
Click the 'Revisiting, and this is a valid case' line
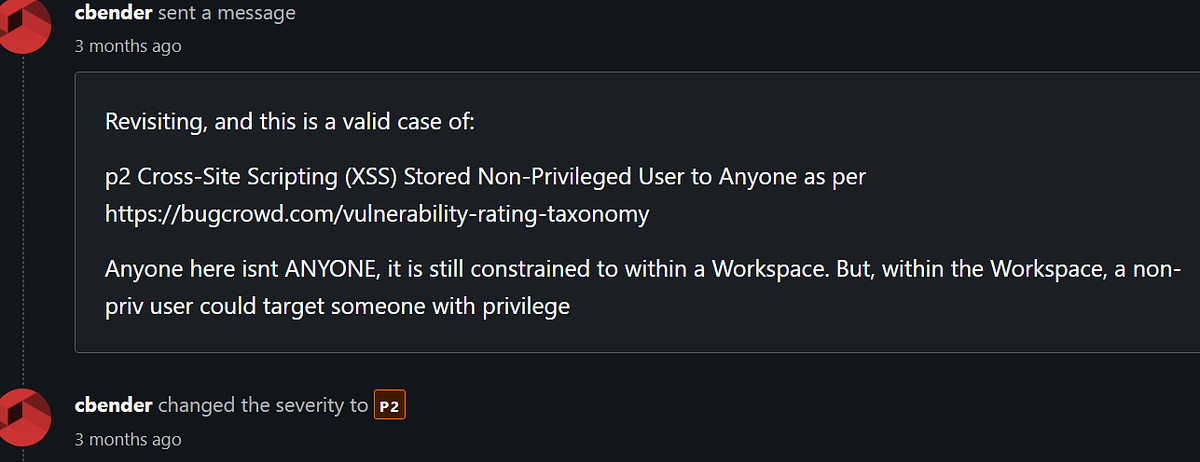pos(290,122)
